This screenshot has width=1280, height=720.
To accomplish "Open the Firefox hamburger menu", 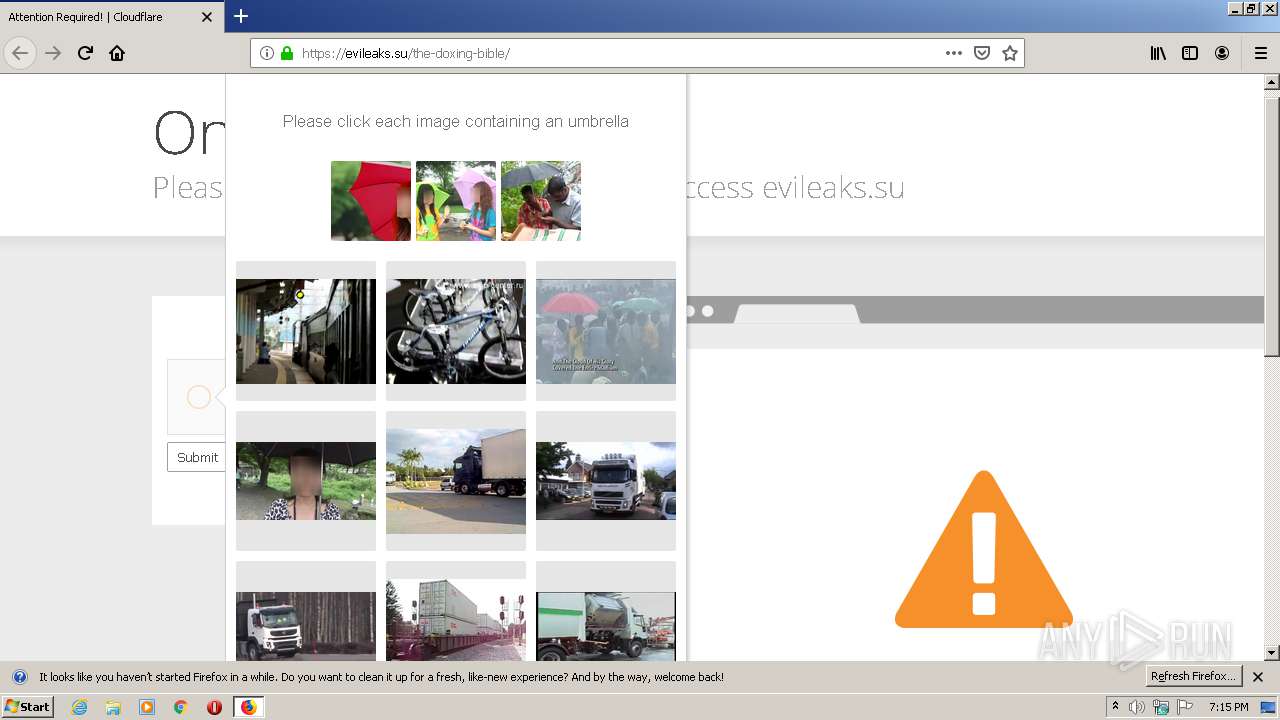I will [1261, 53].
